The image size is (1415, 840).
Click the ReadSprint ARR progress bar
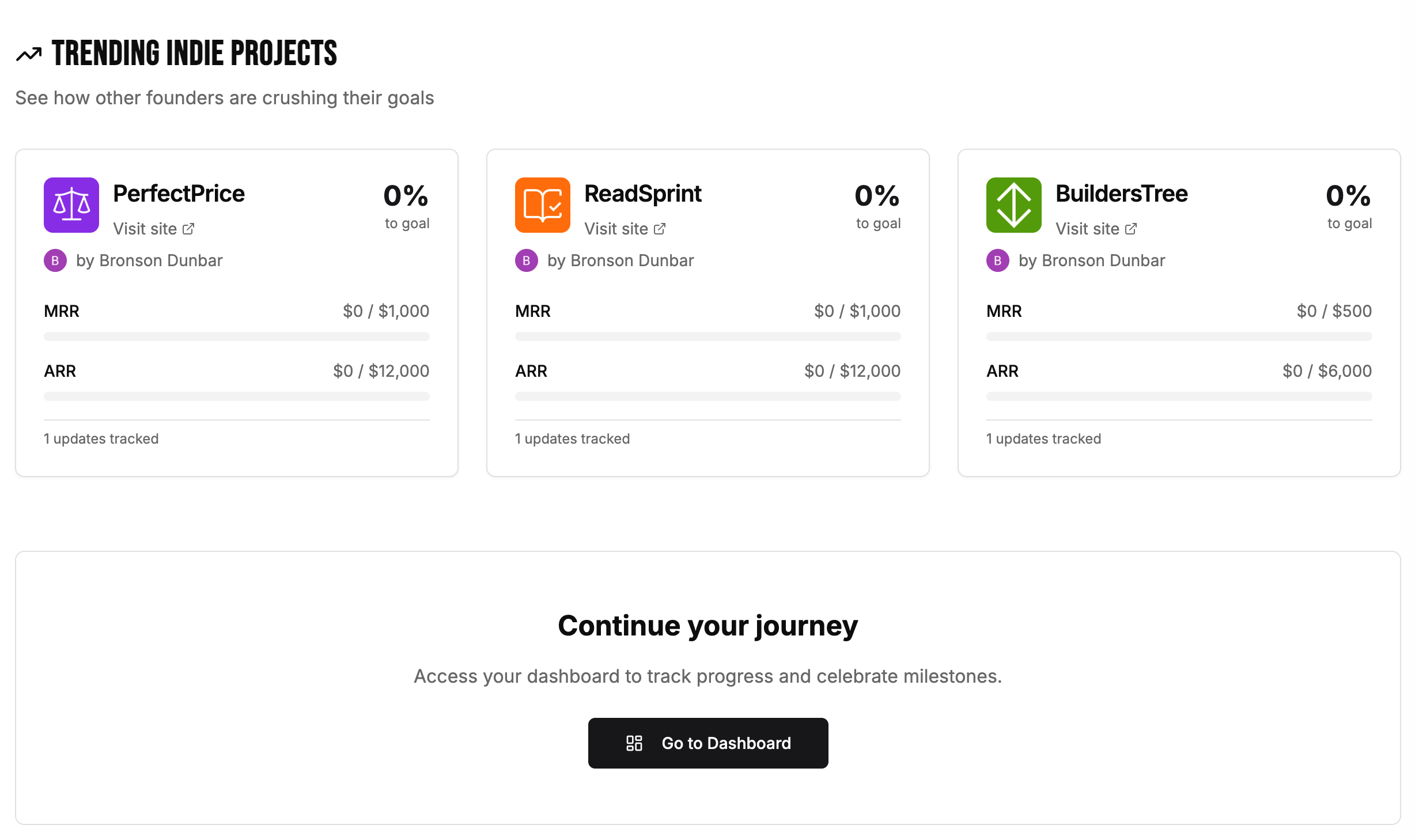point(708,396)
